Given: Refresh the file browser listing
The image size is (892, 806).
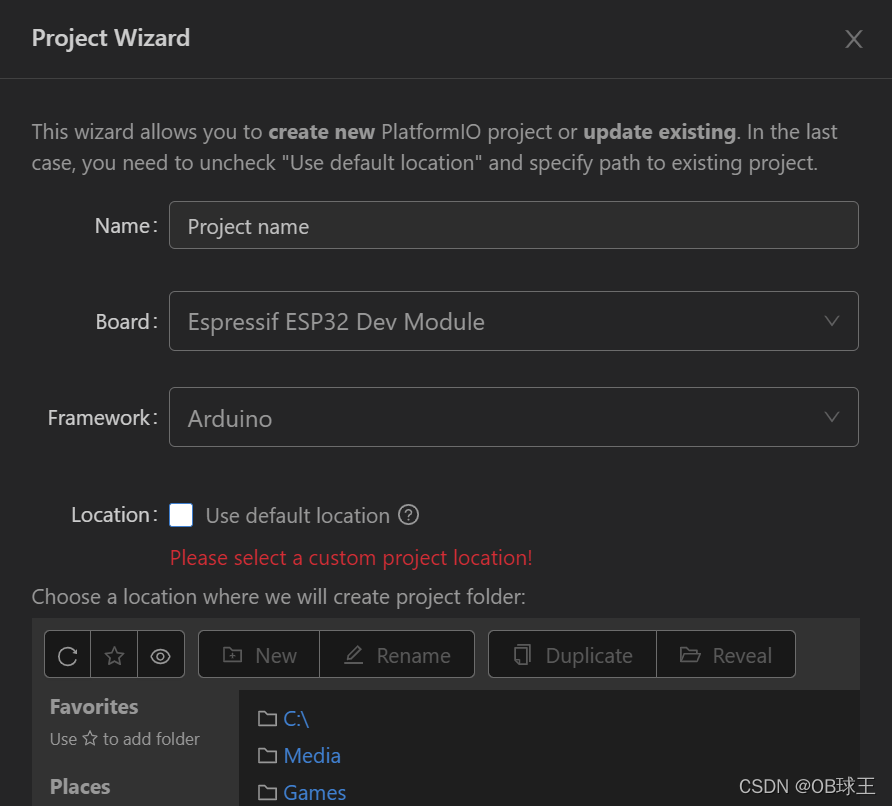Looking at the screenshot, I should pyautogui.click(x=66, y=654).
